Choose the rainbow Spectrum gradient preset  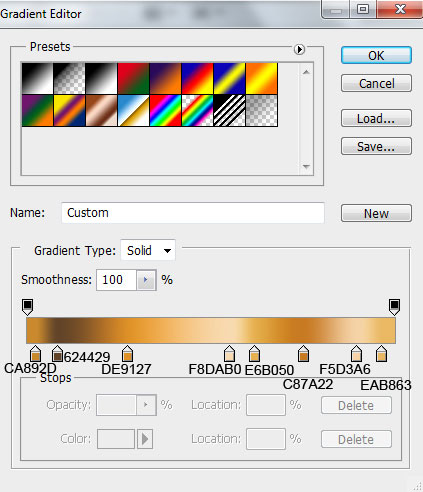pos(165,110)
